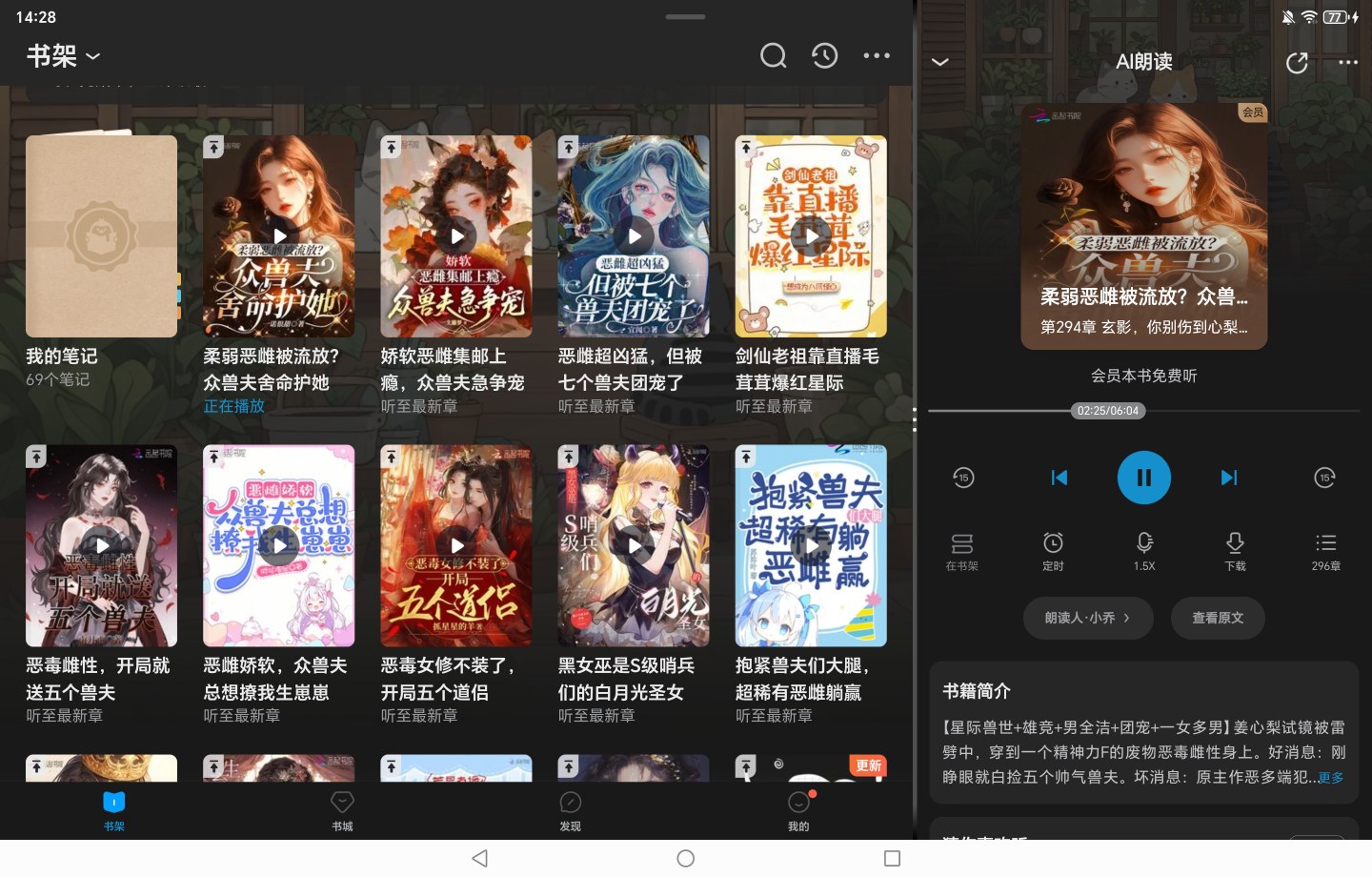Play 娇软恶雌集邮上瘾 book cover
1372x877 pixels.
point(456,236)
